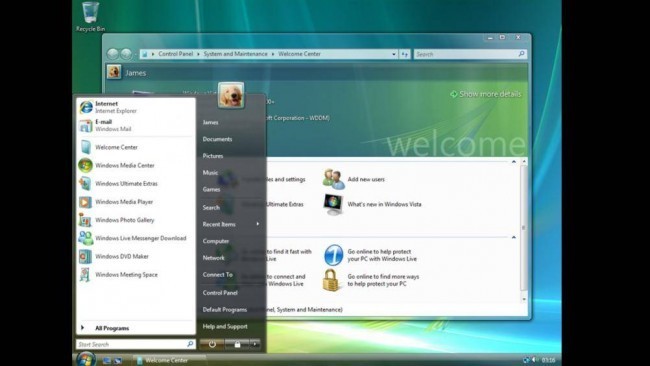Image resolution: width=650 pixels, height=366 pixels.
Task: Click the Welcome Center vertical scrollbar
Action: pos(524,230)
